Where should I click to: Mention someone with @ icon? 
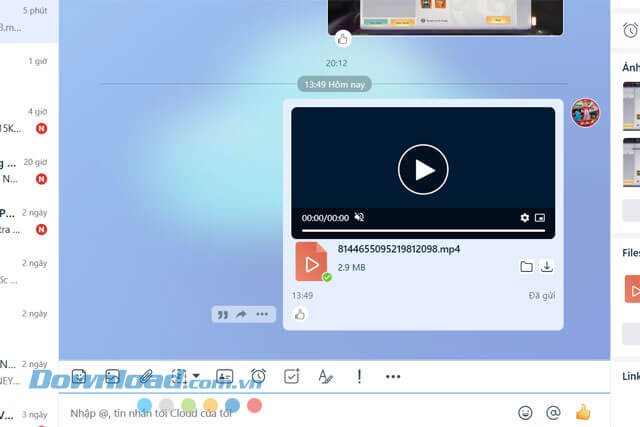click(553, 413)
